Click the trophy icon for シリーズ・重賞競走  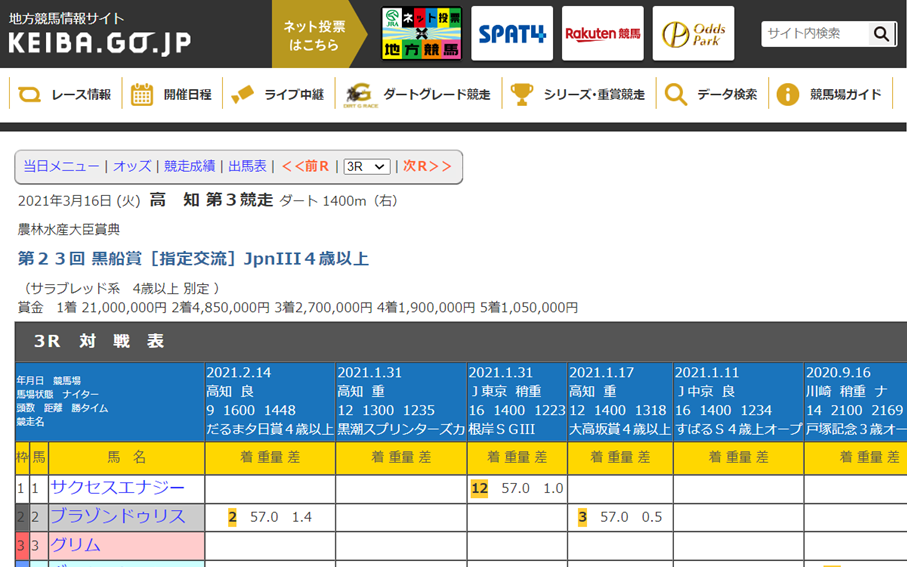522,95
